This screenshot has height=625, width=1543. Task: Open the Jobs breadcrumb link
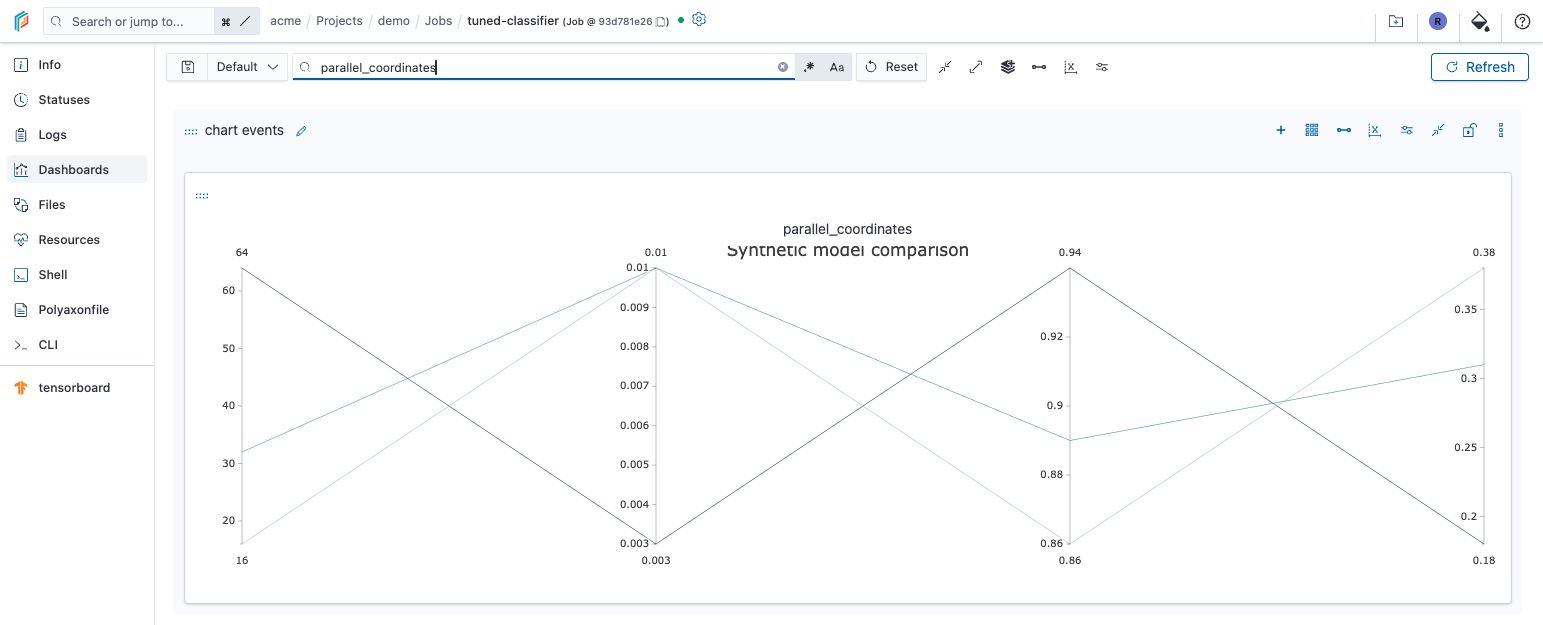[438, 21]
